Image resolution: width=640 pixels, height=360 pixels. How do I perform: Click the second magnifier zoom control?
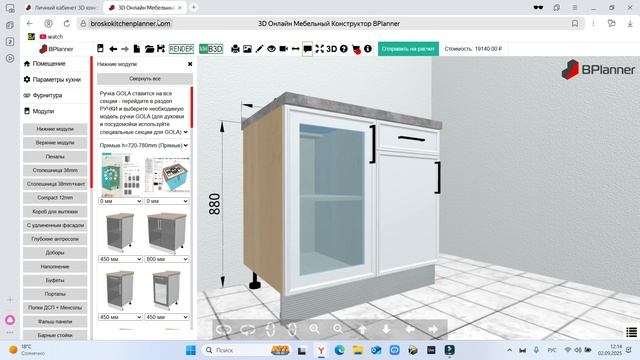pyautogui.click(x=338, y=329)
